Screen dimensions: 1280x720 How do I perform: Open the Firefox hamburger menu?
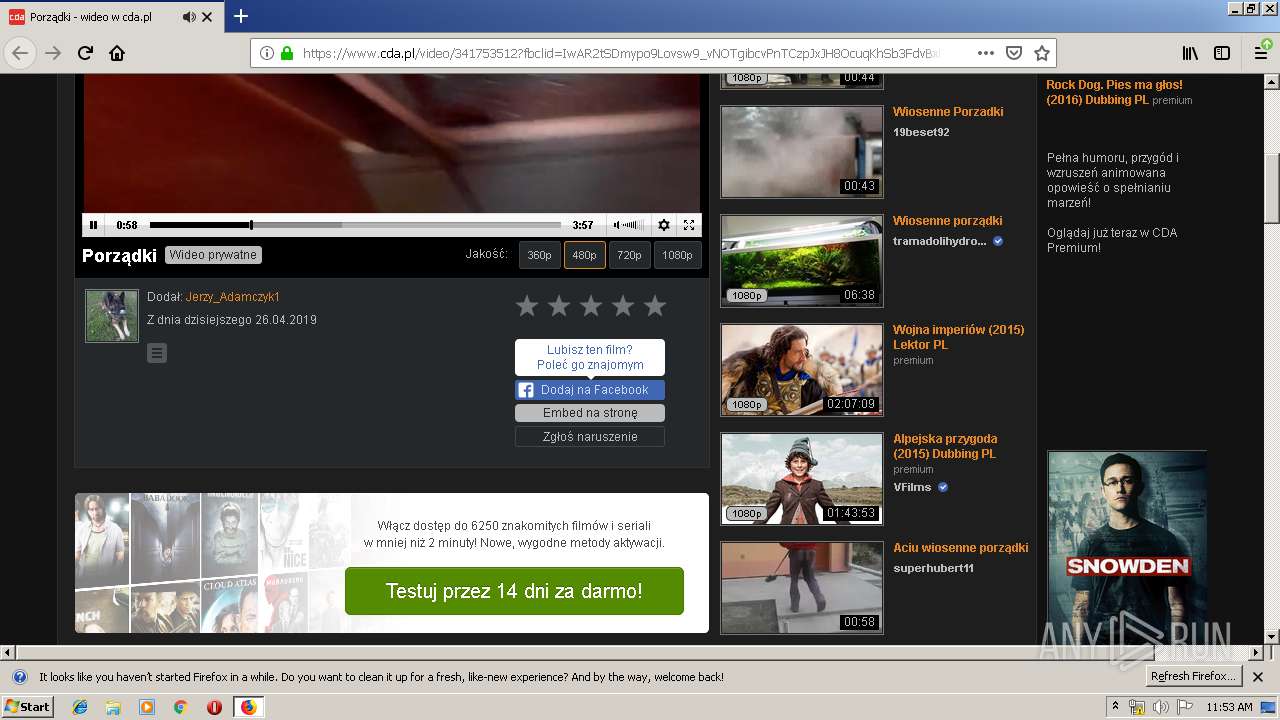[x=1261, y=53]
